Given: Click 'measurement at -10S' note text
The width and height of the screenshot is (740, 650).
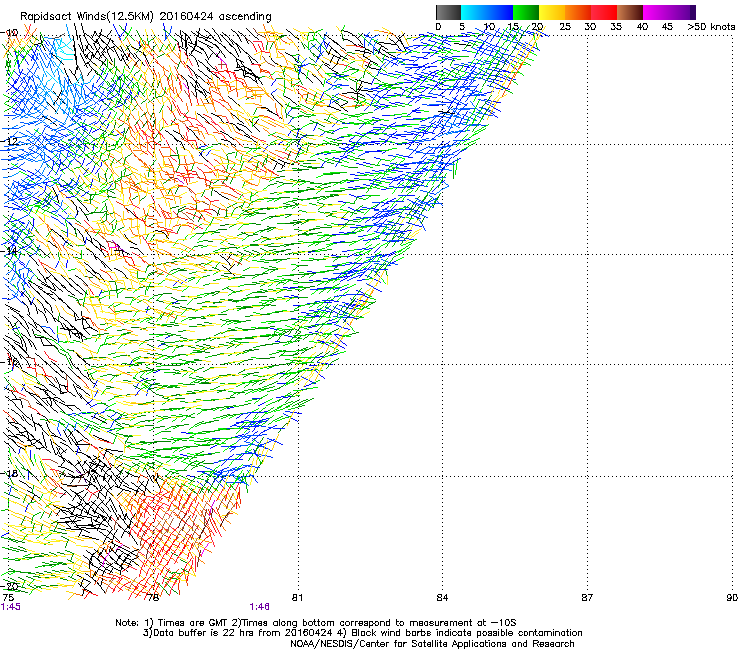Looking at the screenshot, I should pyautogui.click(x=462, y=623).
